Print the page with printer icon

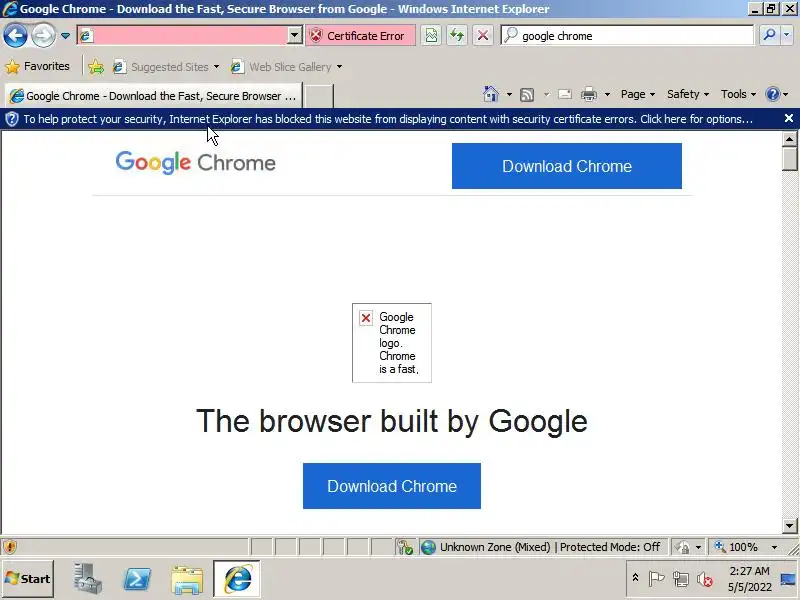[589, 94]
